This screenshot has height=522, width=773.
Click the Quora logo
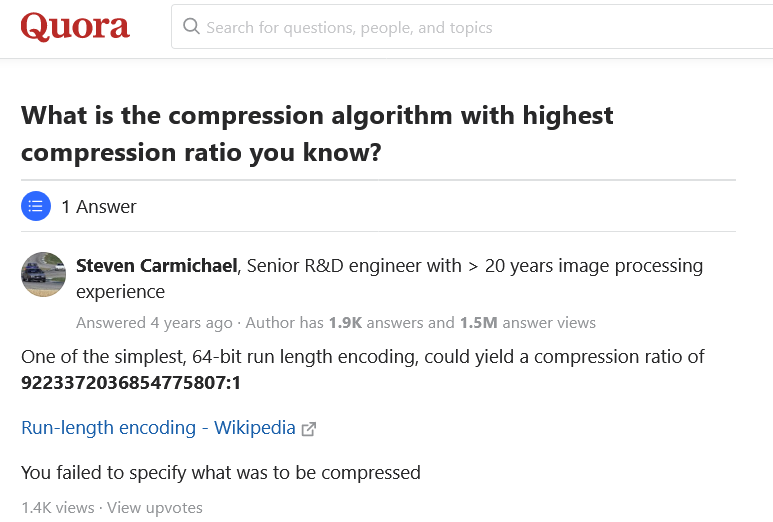(x=75, y=27)
